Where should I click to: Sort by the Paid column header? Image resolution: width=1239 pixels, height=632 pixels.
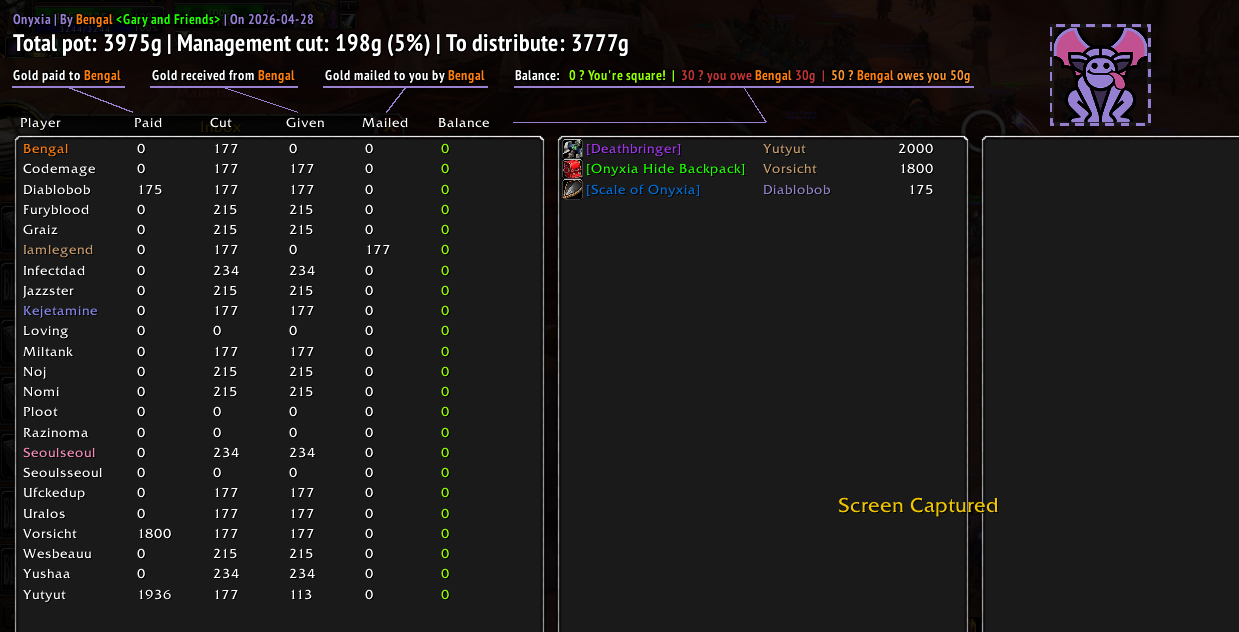tap(148, 123)
